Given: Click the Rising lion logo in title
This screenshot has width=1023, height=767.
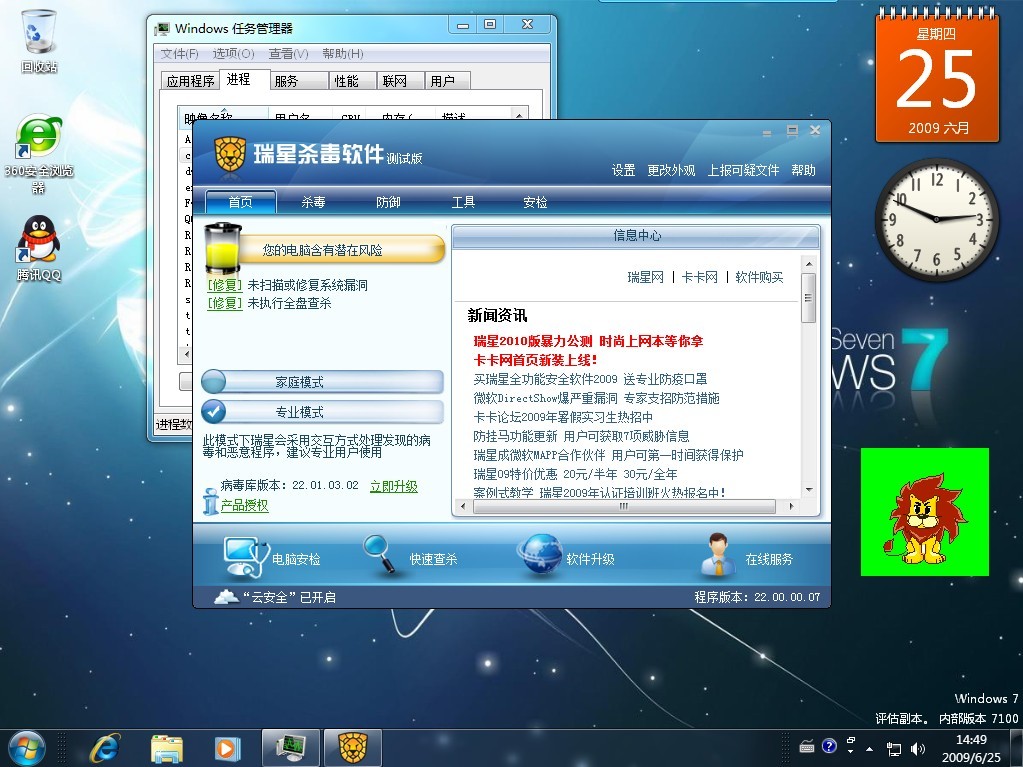Looking at the screenshot, I should [230, 155].
